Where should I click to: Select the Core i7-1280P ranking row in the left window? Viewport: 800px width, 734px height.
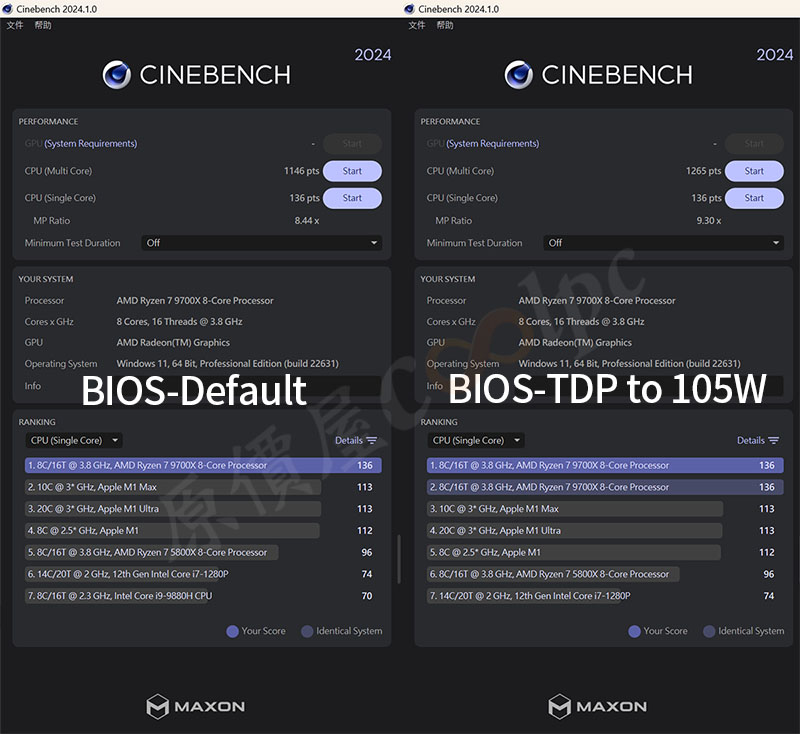tap(203, 574)
